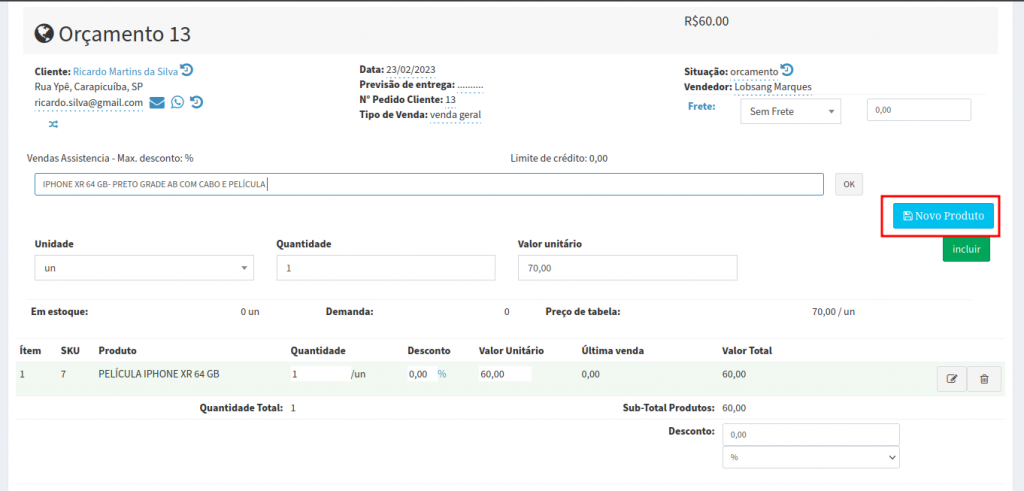The height and width of the screenshot is (491, 1024).
Task: Open discount type percent dropdown
Action: [810, 457]
